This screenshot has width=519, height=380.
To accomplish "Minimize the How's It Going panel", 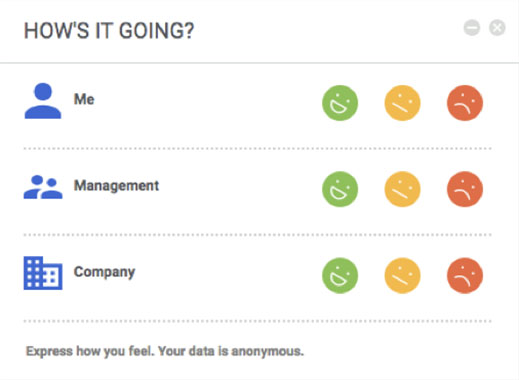I will (472, 28).
